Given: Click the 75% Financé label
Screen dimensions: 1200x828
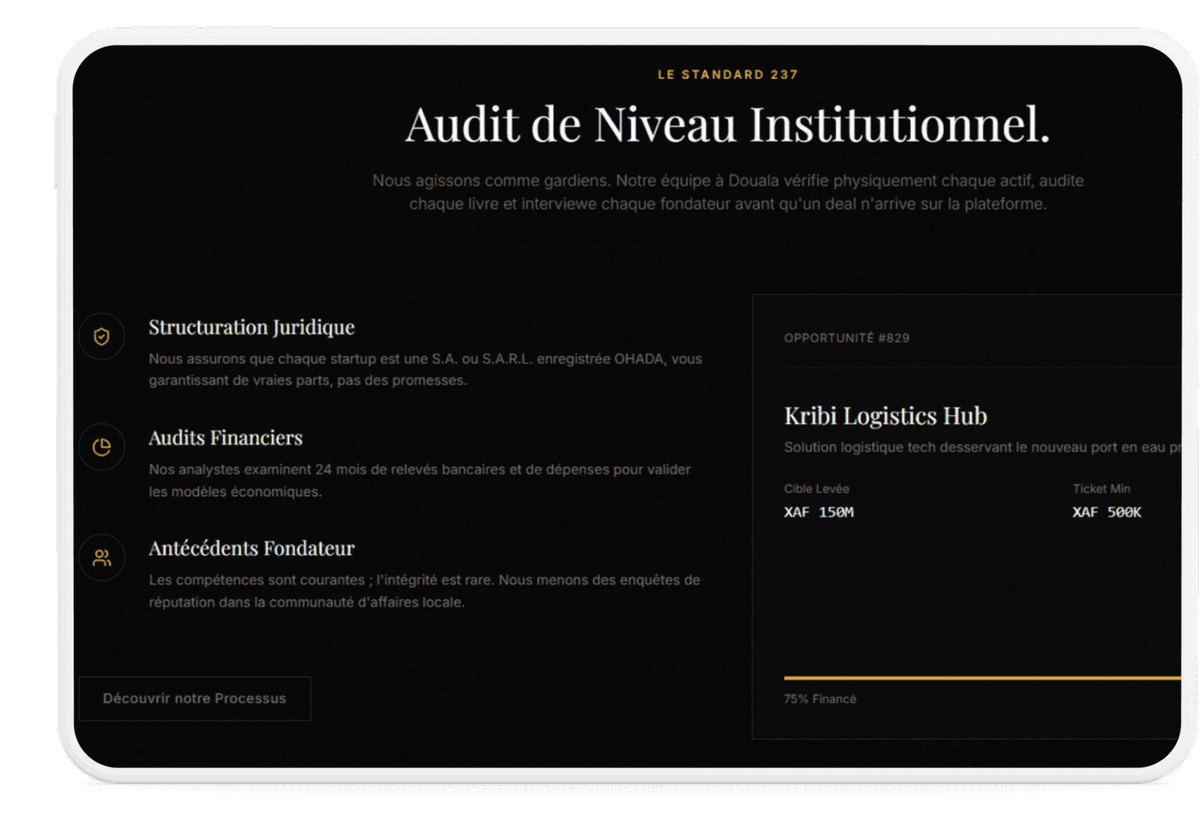Looking at the screenshot, I should click(819, 699).
